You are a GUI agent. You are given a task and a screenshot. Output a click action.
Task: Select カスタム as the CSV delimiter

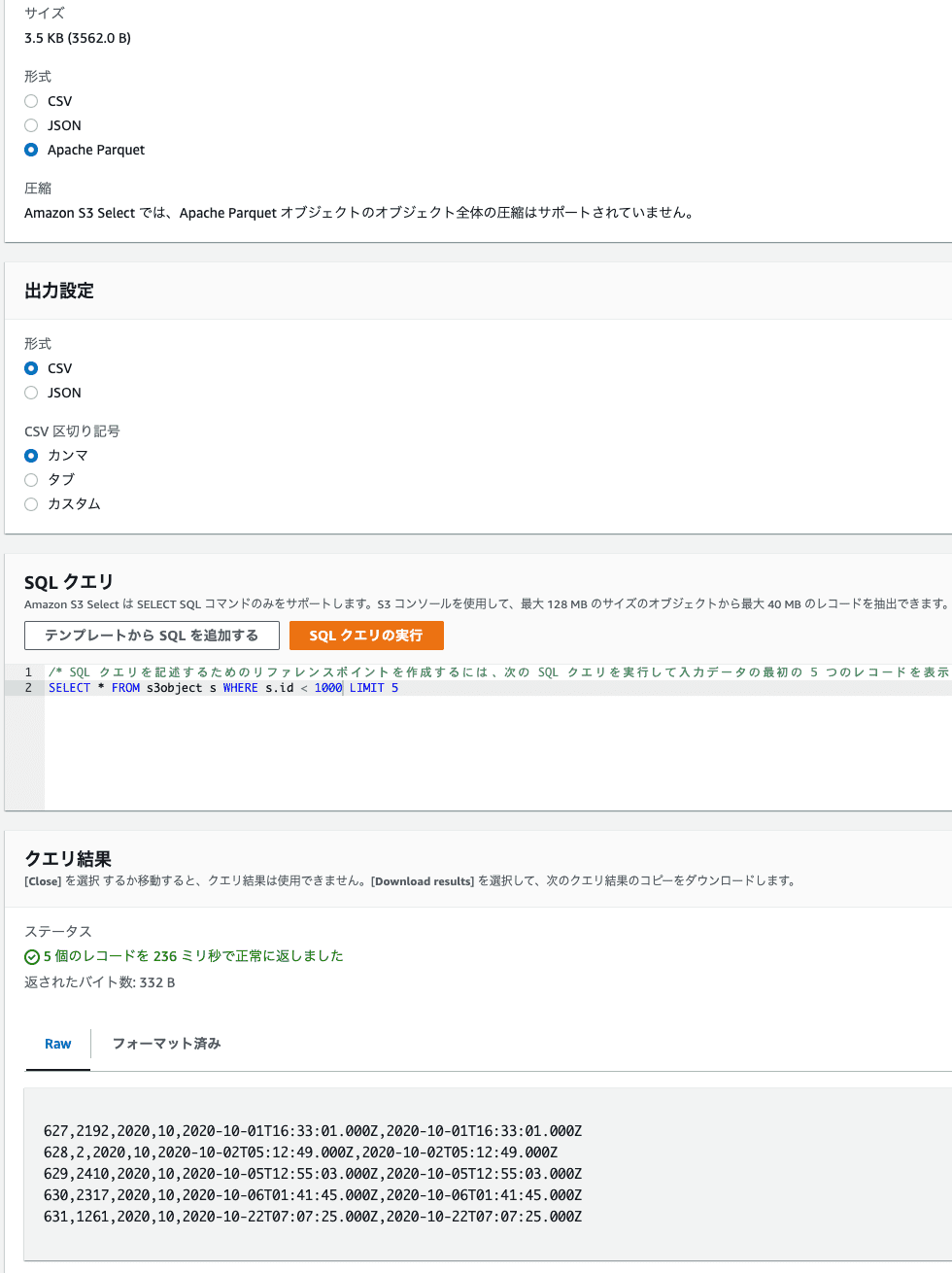pyautogui.click(x=31, y=504)
